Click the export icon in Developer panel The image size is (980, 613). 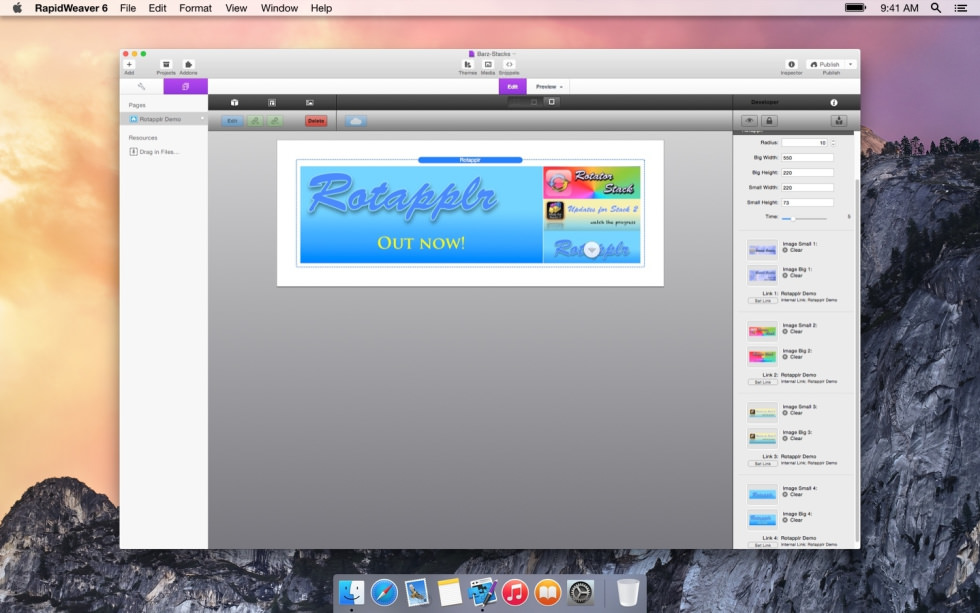(x=839, y=121)
